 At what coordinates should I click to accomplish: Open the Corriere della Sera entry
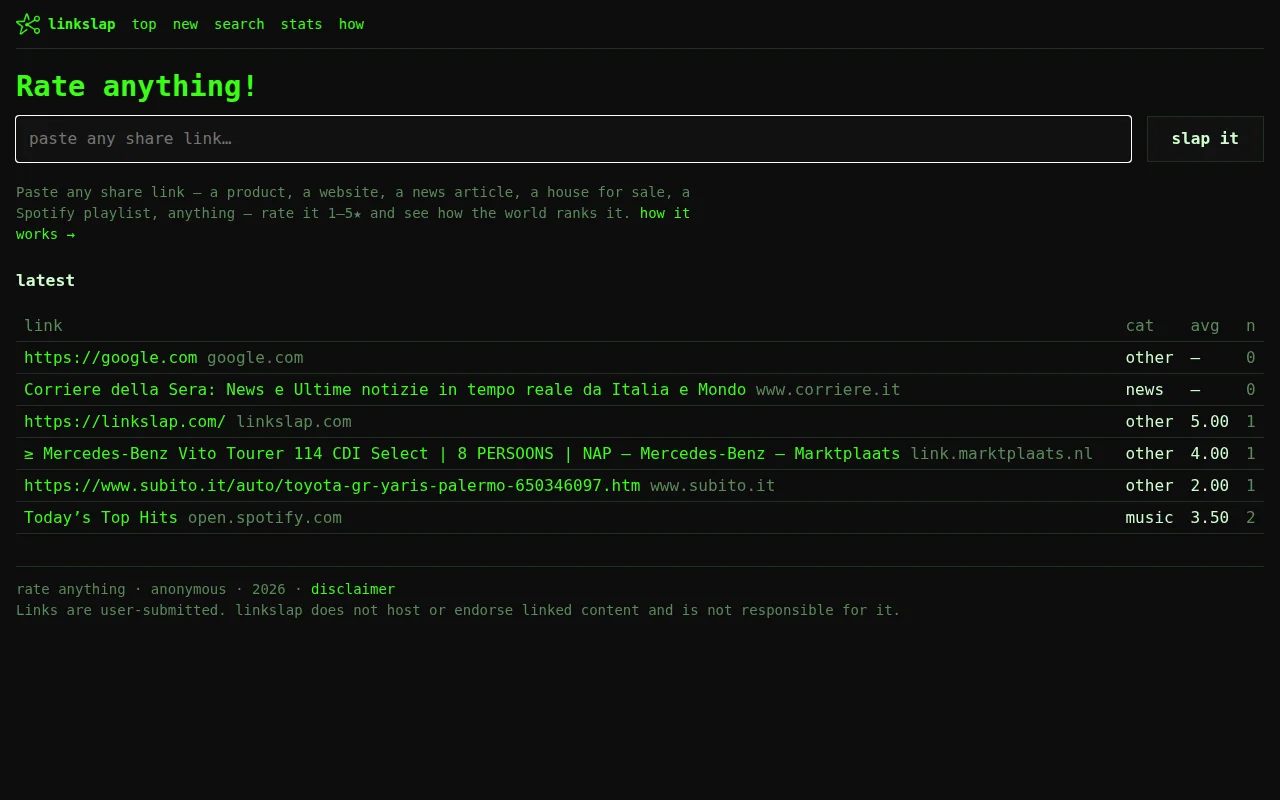pos(385,390)
